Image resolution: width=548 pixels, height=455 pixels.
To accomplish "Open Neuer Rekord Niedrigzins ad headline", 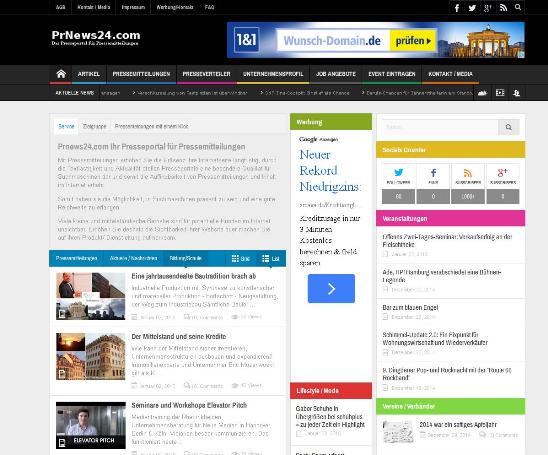I will (x=330, y=171).
